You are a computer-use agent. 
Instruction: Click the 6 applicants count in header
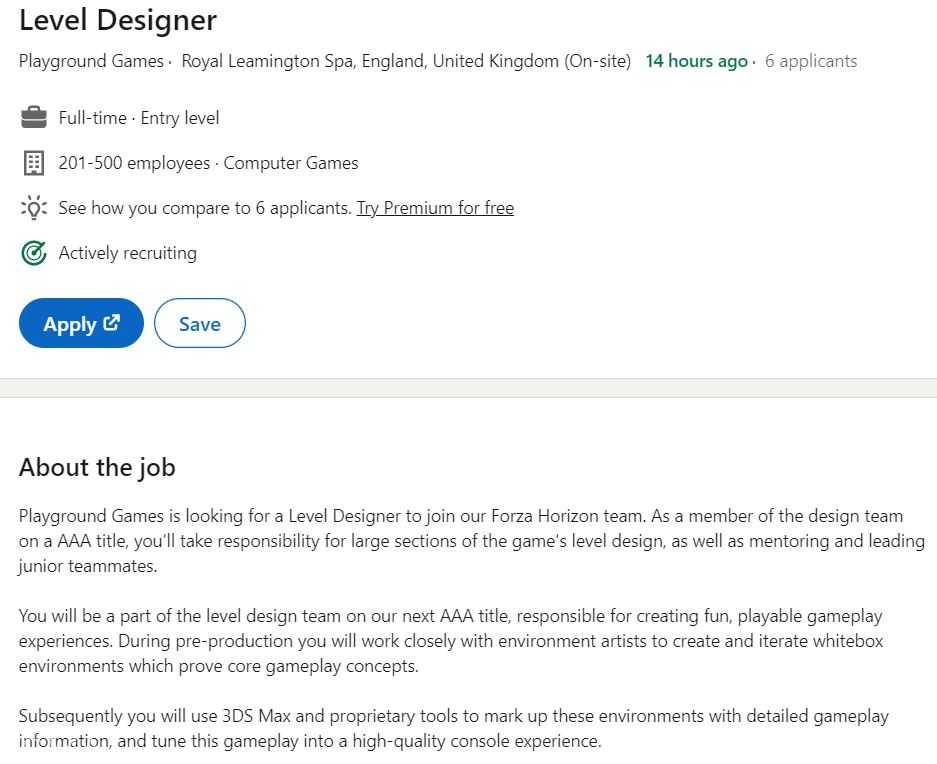(811, 61)
